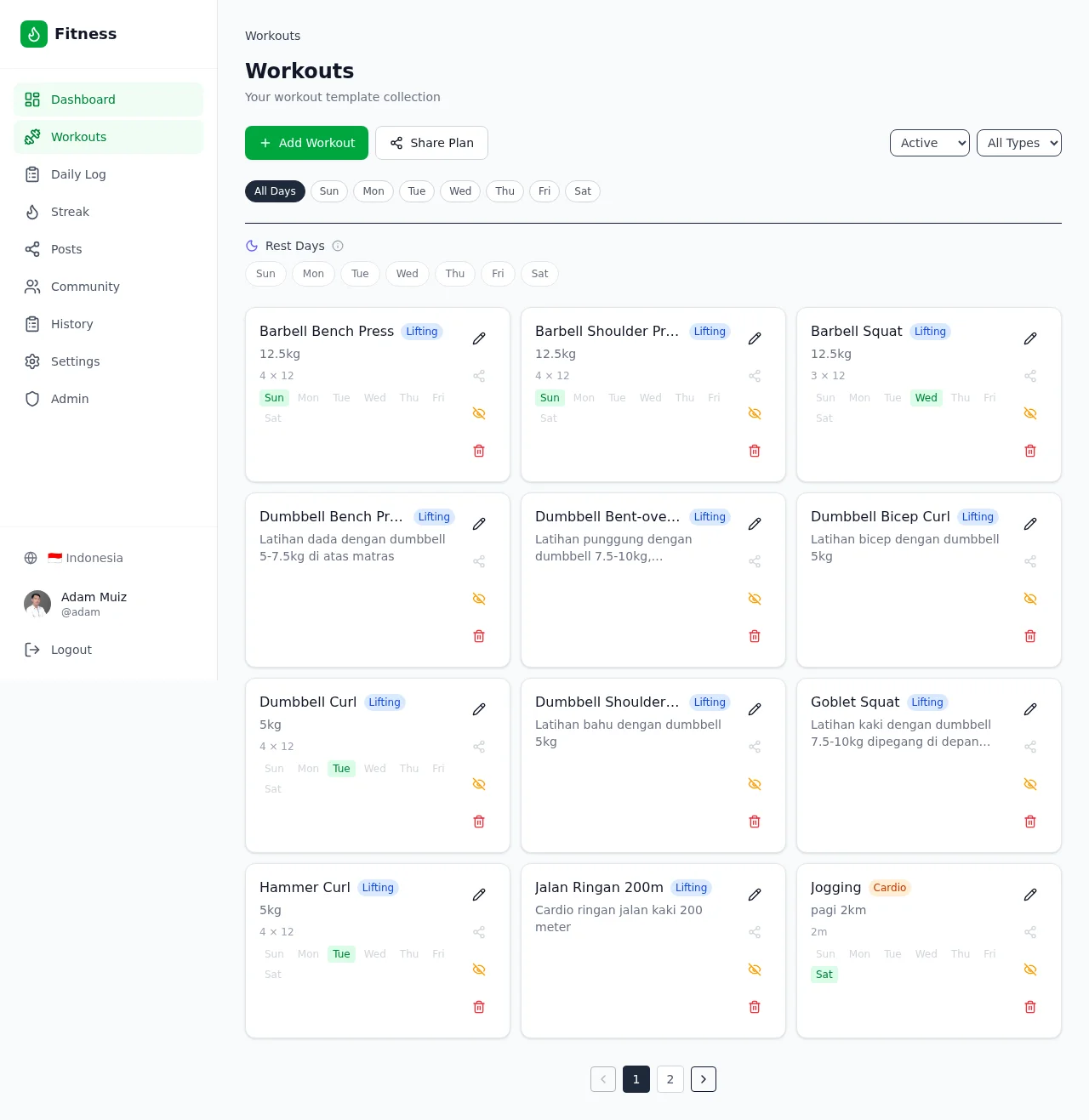Delete the Dumbbell Curl workout

pyautogui.click(x=479, y=822)
